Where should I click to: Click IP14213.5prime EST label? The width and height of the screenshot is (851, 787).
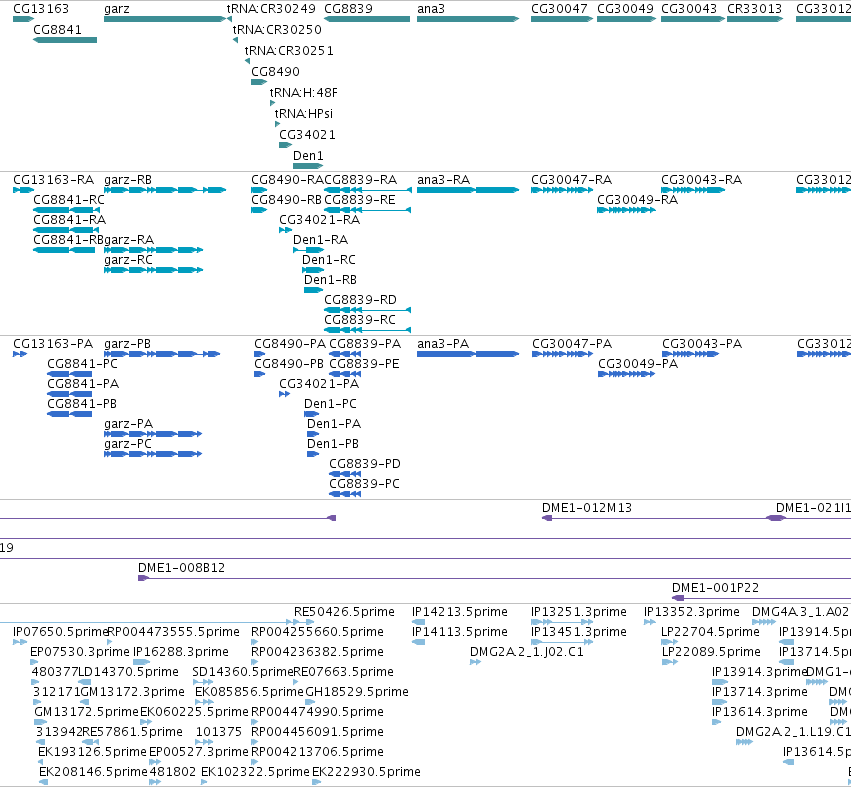coord(460,612)
